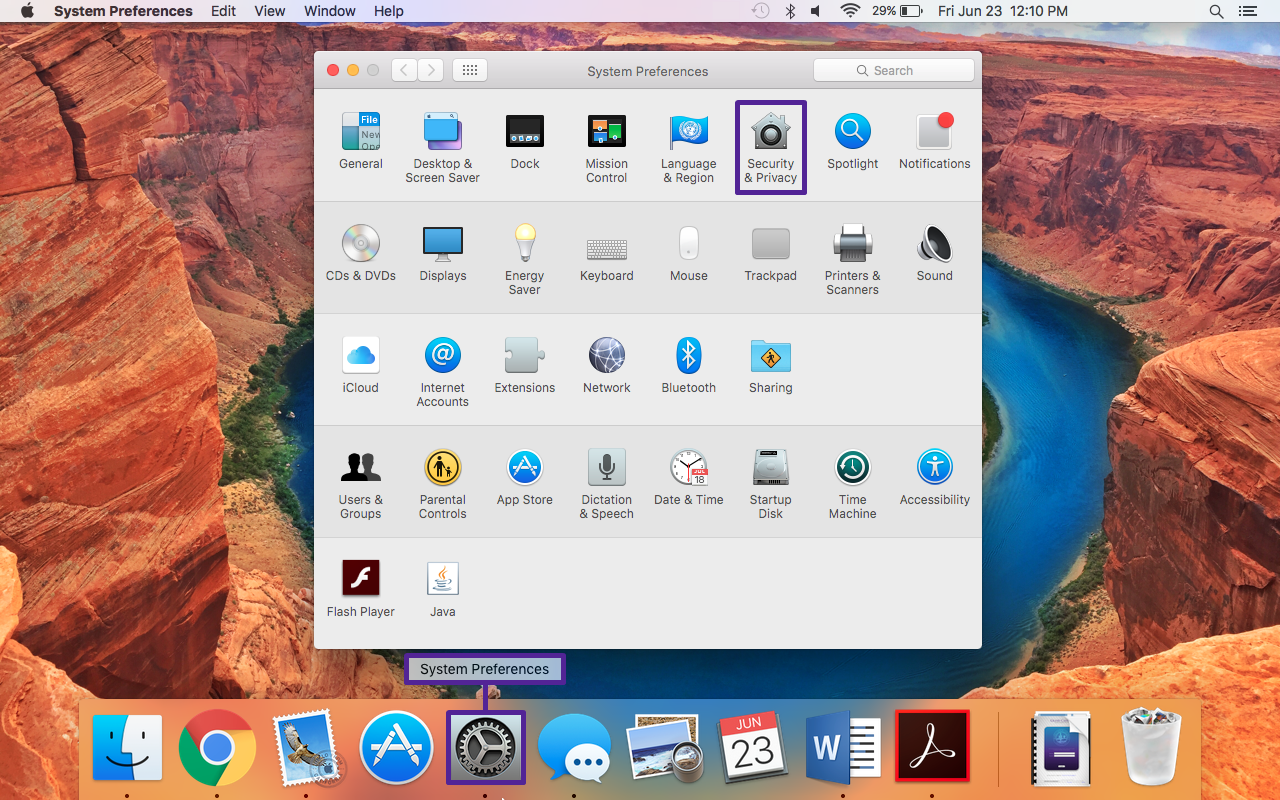The height and width of the screenshot is (800, 1280).
Task: Open the Dock preferences pane
Action: pos(525,142)
